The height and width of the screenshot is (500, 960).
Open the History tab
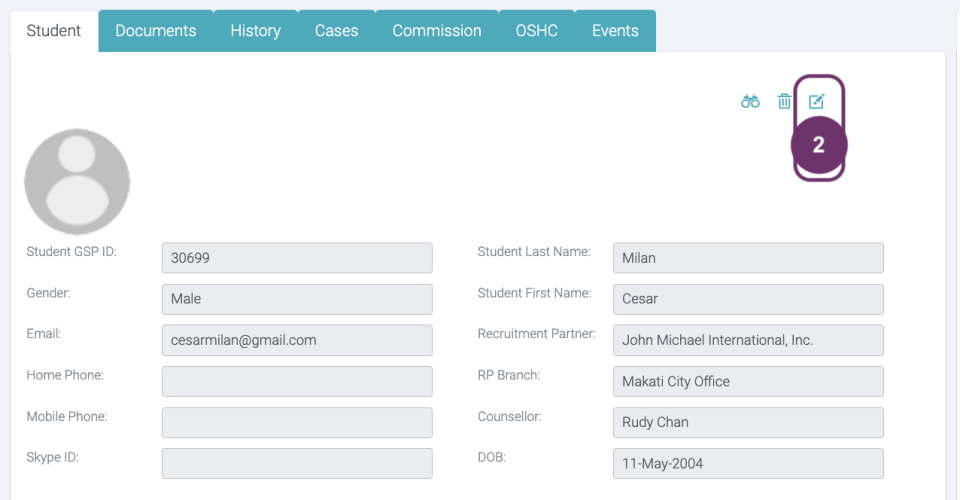(x=255, y=31)
